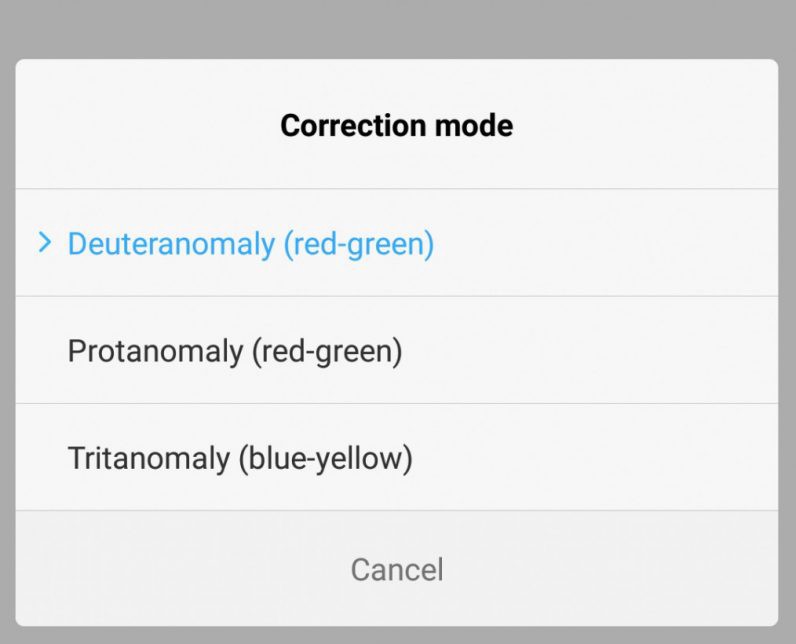Click the blue-yellow correction list item

240,458
